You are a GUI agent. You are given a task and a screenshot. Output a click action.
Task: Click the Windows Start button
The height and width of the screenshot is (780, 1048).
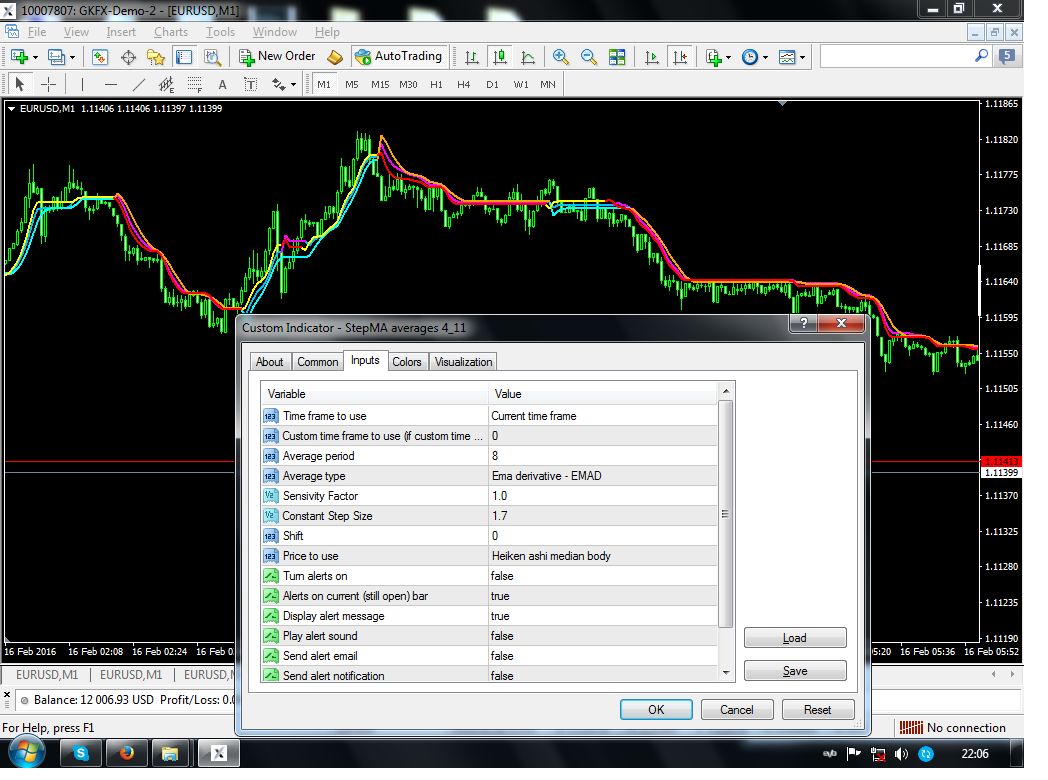click(25, 753)
